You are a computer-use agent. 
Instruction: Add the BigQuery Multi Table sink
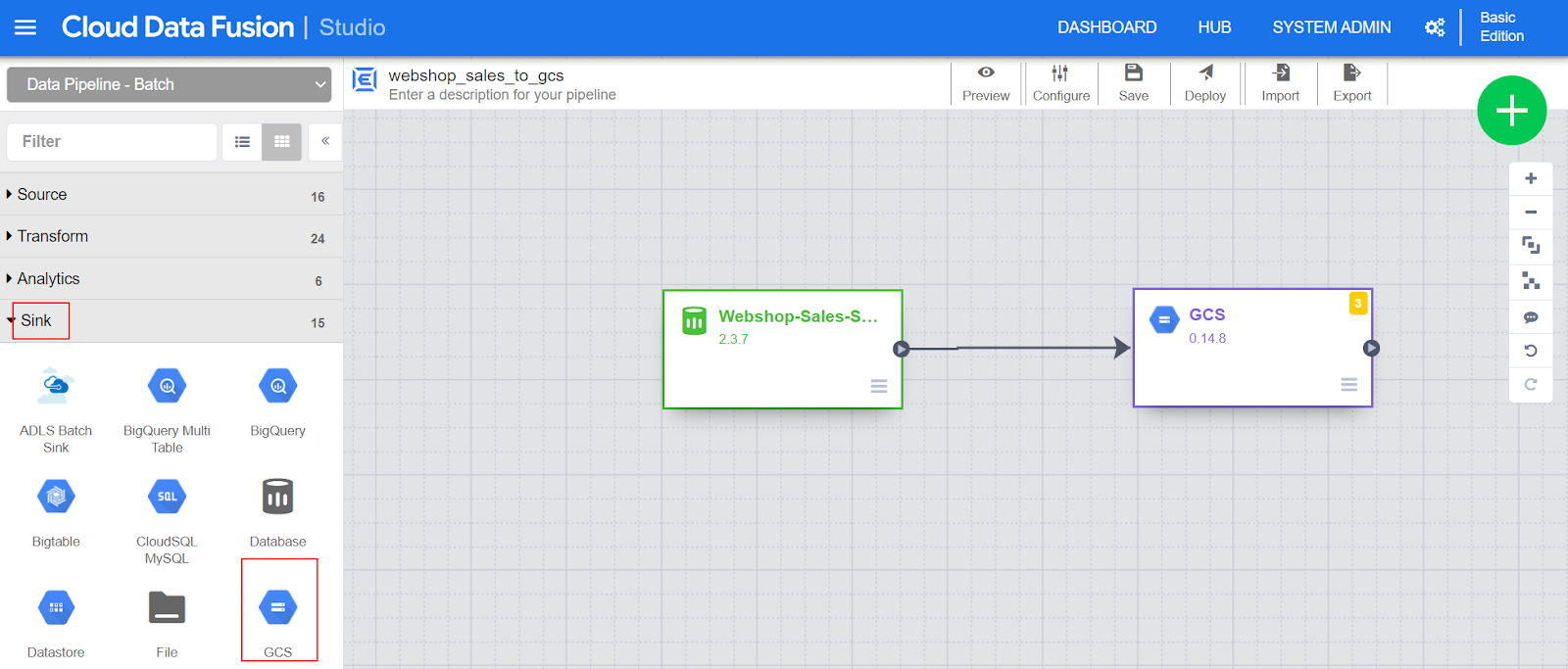click(x=167, y=410)
